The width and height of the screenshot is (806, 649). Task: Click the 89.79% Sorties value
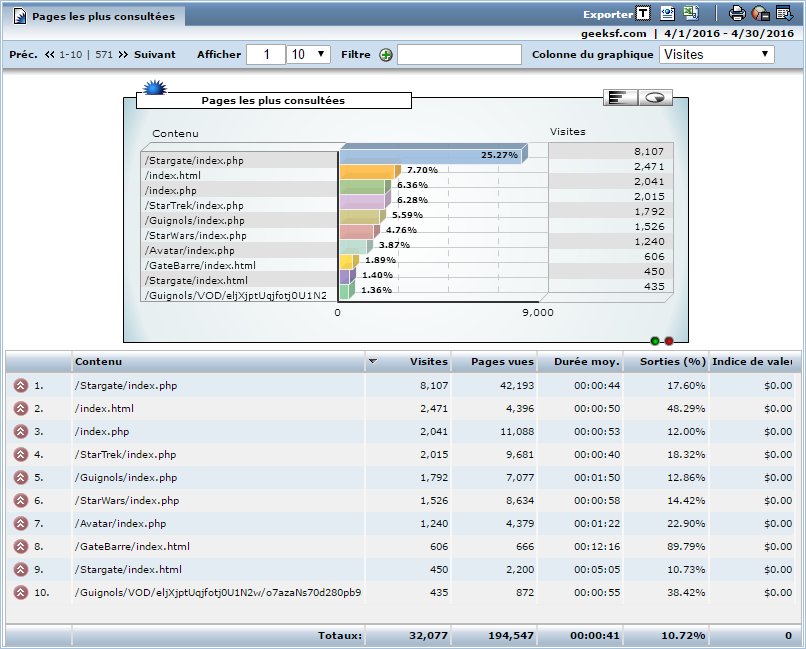click(686, 546)
